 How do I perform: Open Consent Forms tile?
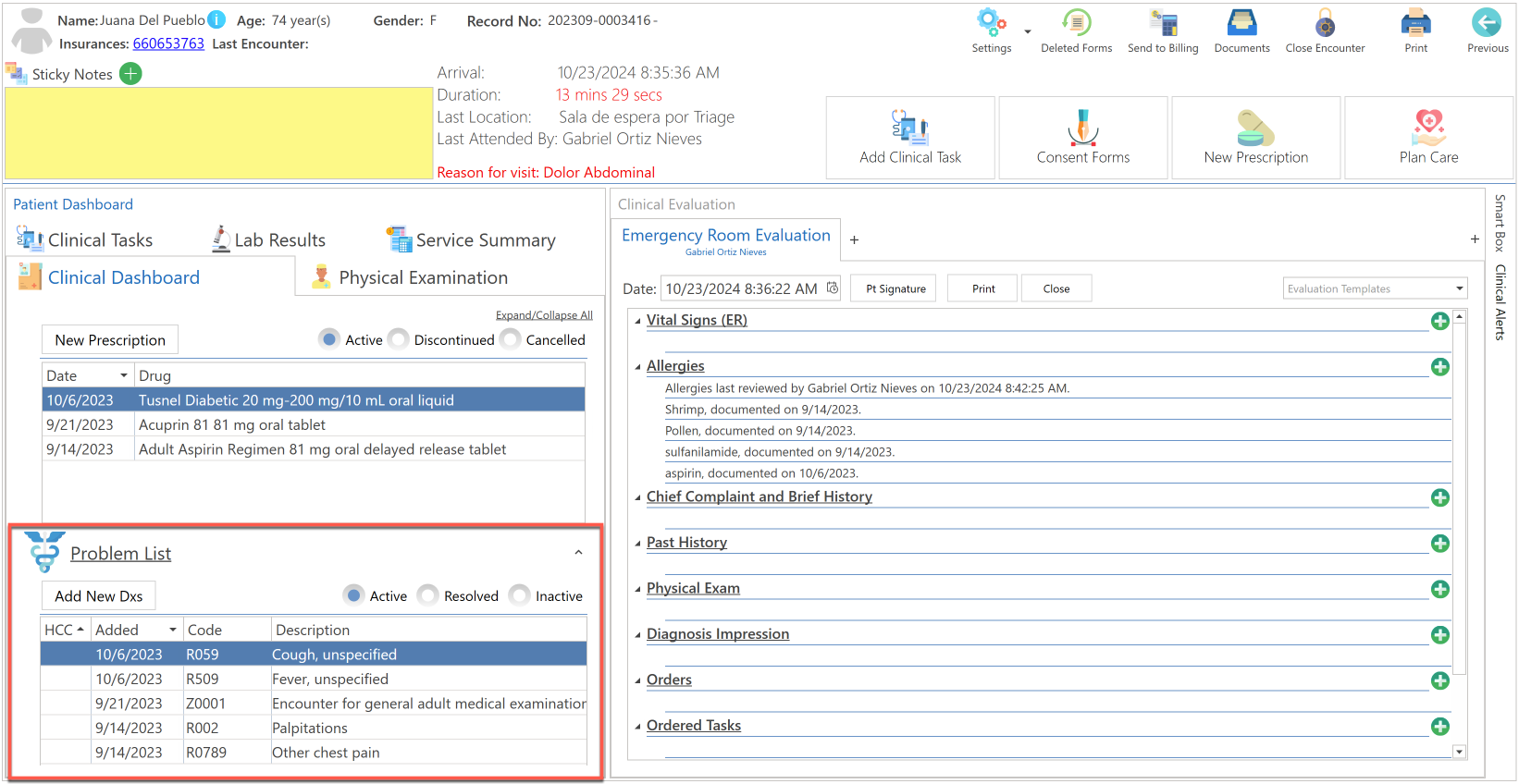point(1083,138)
